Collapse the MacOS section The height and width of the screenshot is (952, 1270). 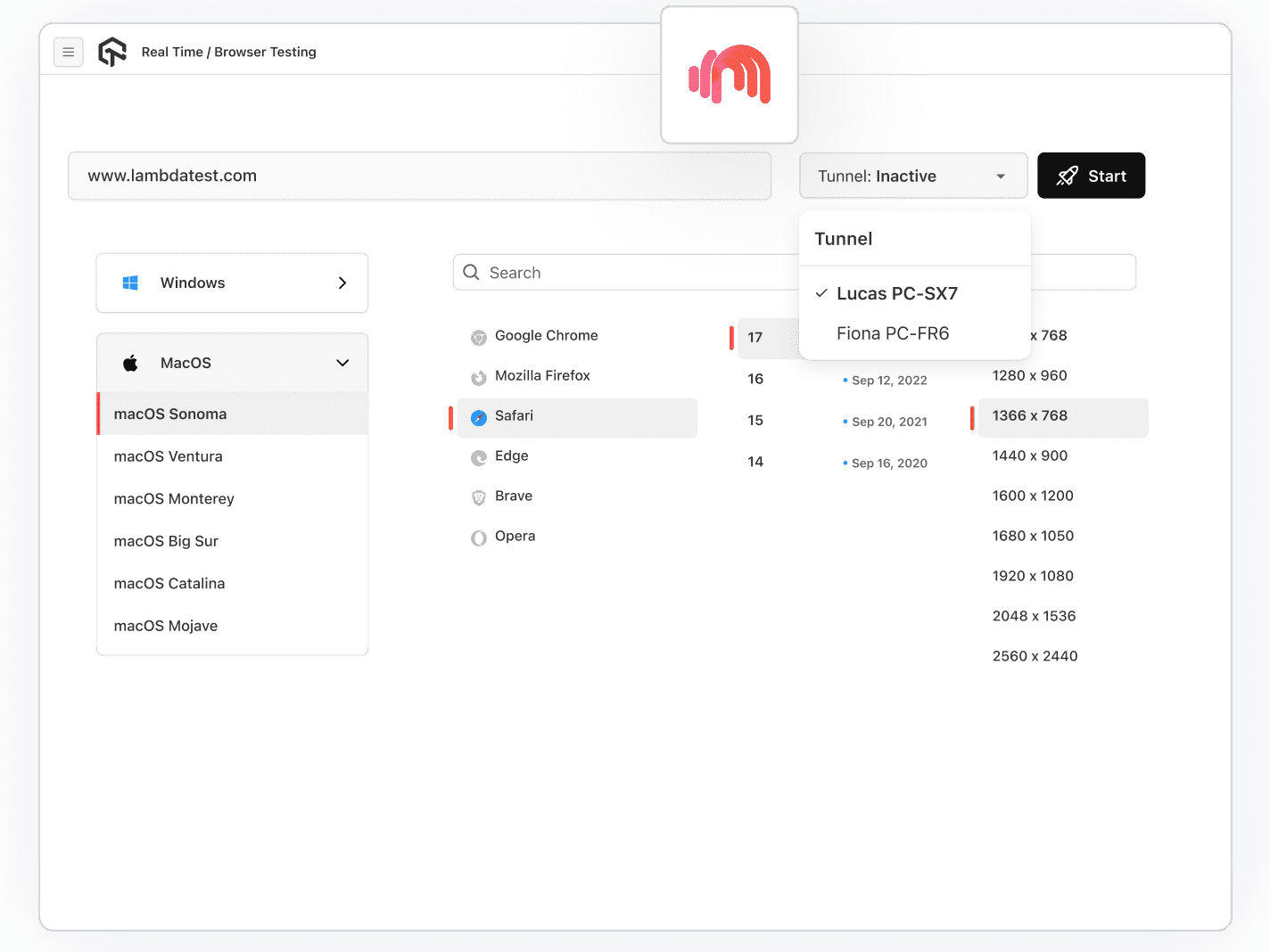pyautogui.click(x=342, y=363)
